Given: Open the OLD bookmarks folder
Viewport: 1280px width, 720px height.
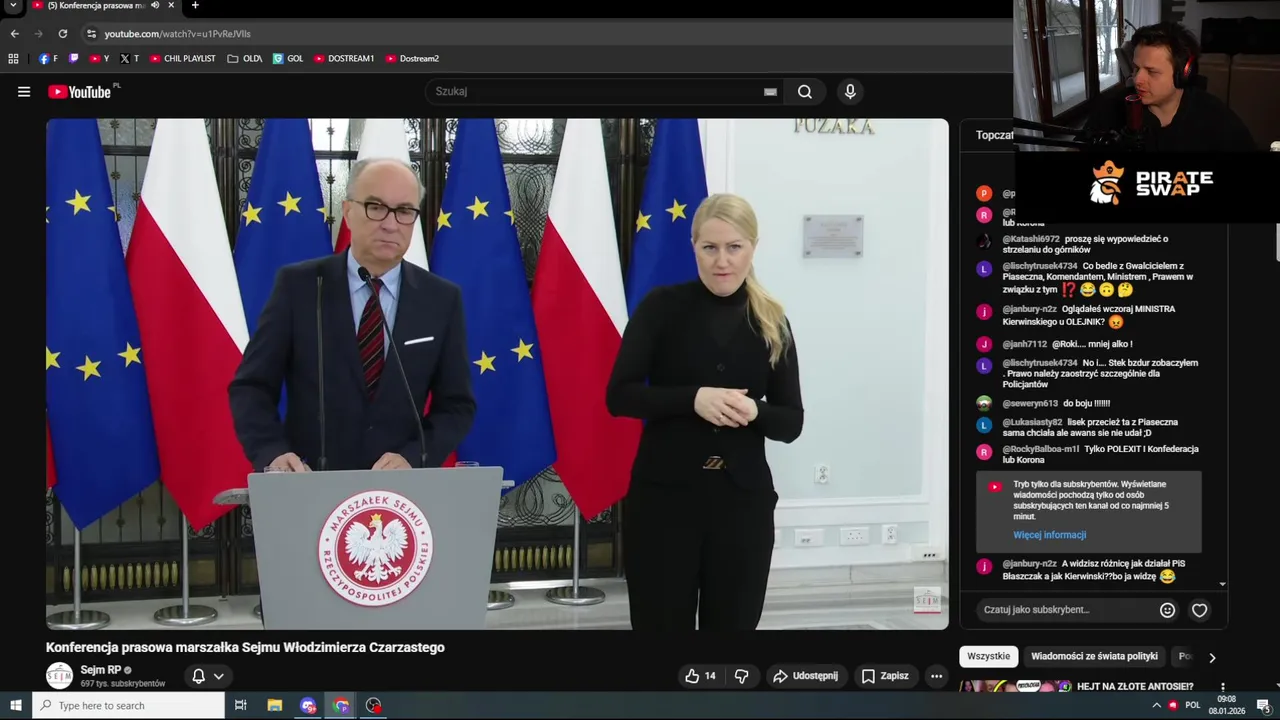Looking at the screenshot, I should (245, 59).
